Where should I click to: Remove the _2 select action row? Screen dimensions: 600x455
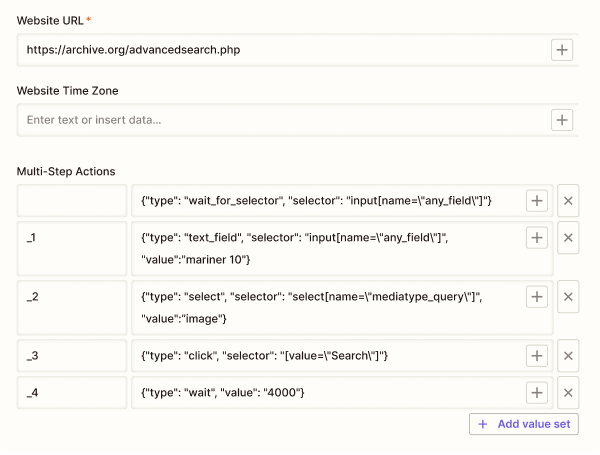click(x=568, y=297)
